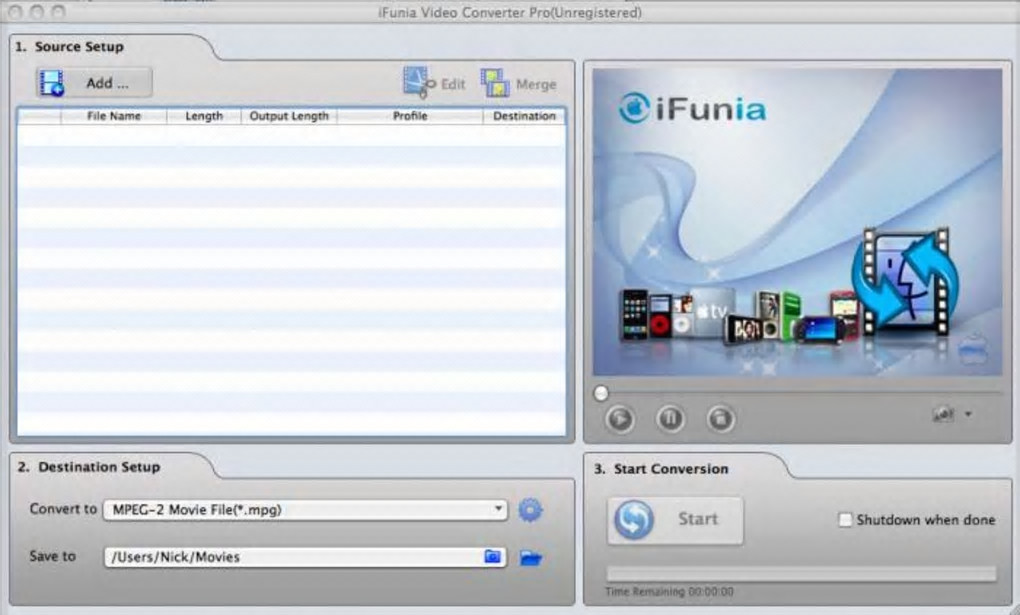Open the Convert to format dropdown
This screenshot has width=1020, height=615.
pos(305,510)
